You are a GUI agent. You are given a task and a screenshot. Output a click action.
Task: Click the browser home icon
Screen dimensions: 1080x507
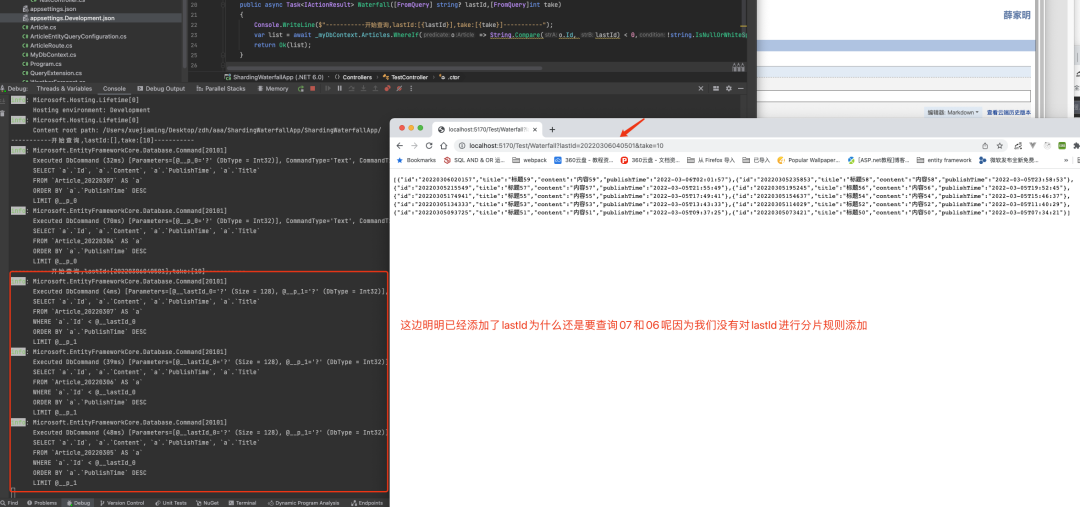[x=443, y=145]
